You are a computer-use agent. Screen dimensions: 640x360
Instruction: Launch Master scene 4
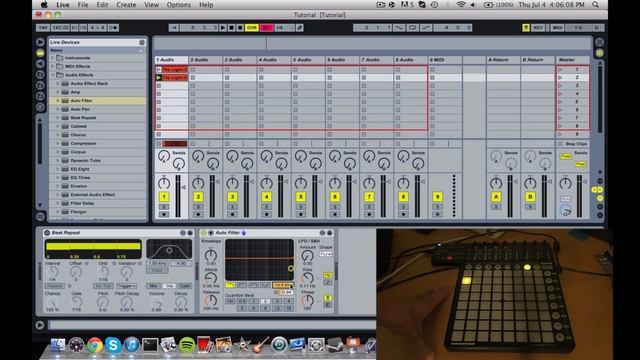[x=560, y=94]
